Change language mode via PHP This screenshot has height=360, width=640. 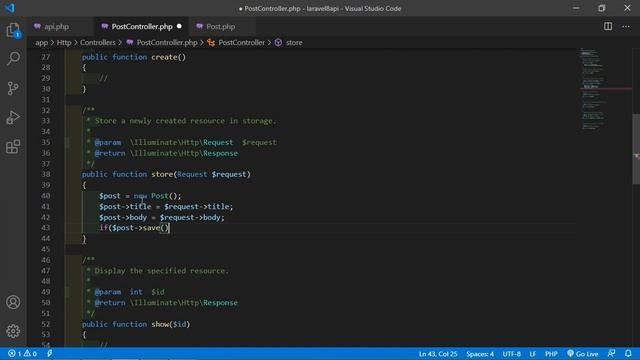point(551,354)
